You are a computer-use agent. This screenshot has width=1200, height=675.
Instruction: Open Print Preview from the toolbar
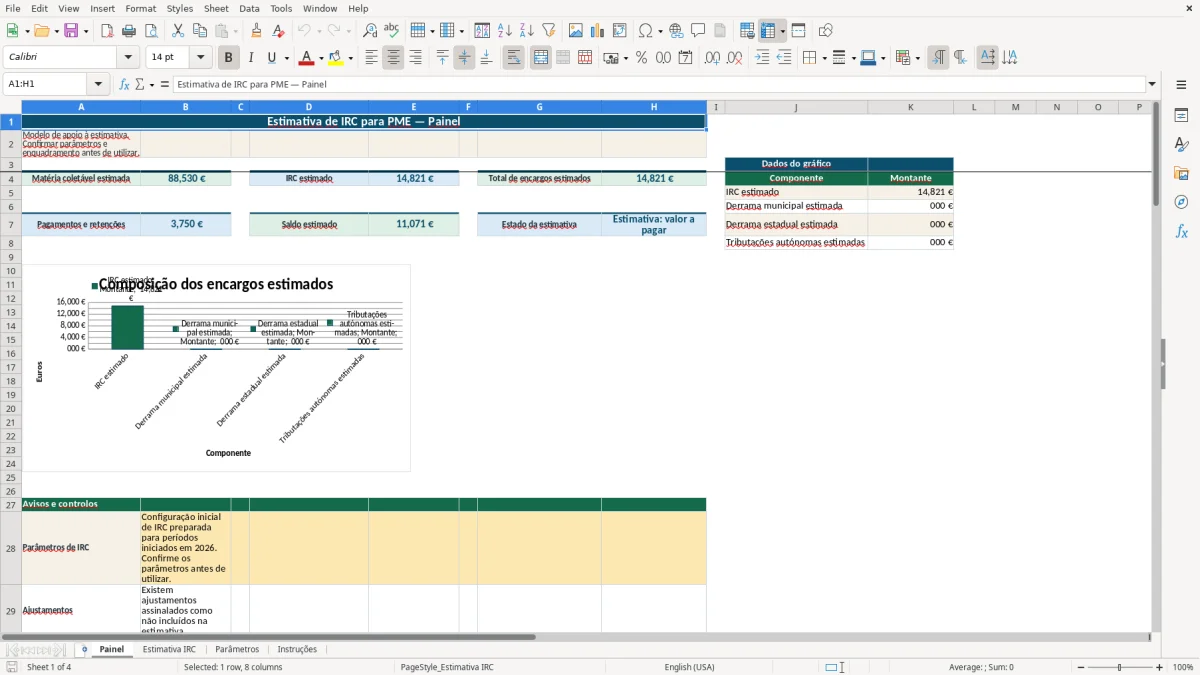150,31
